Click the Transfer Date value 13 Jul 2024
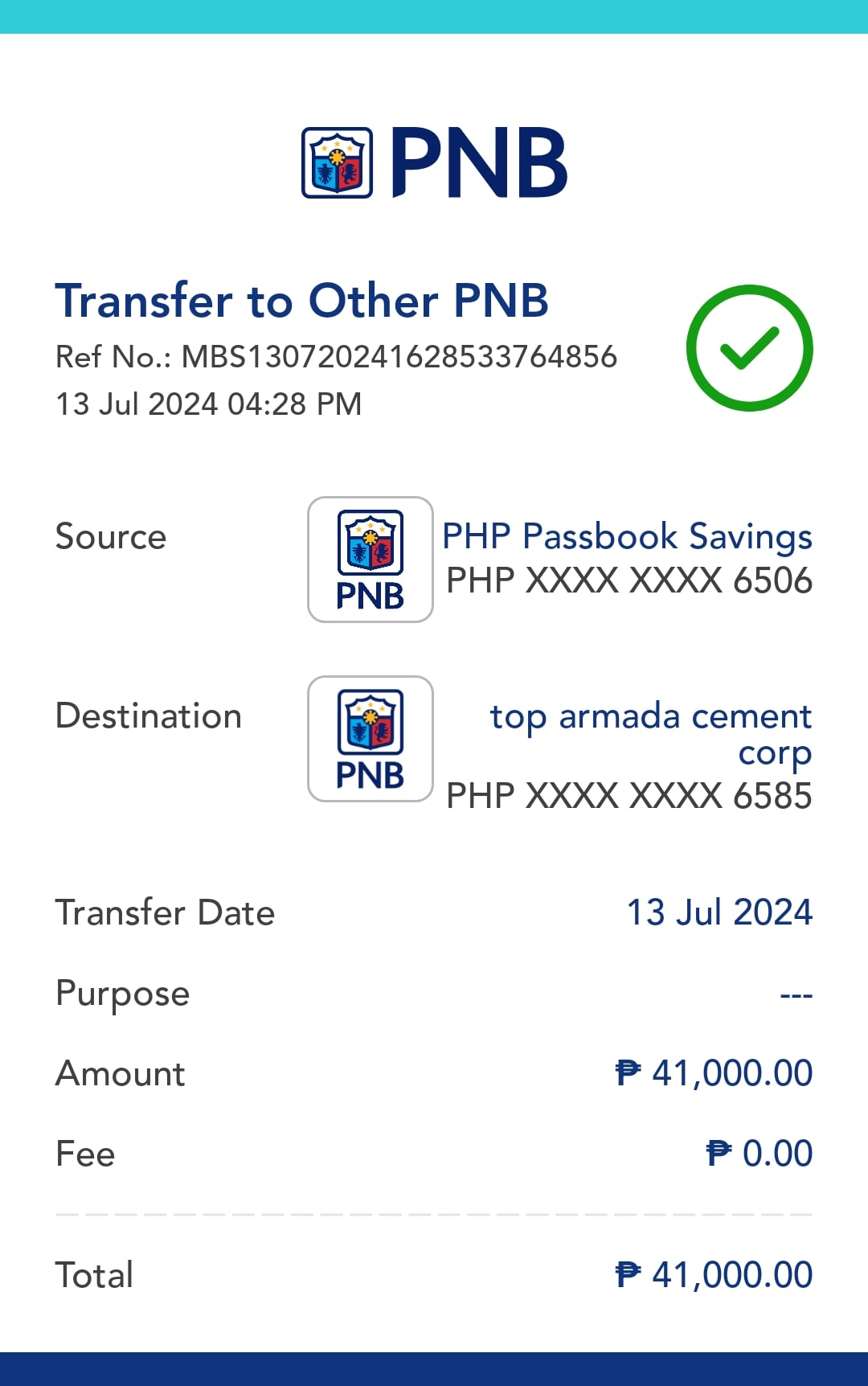868x1386 pixels. 719,912
